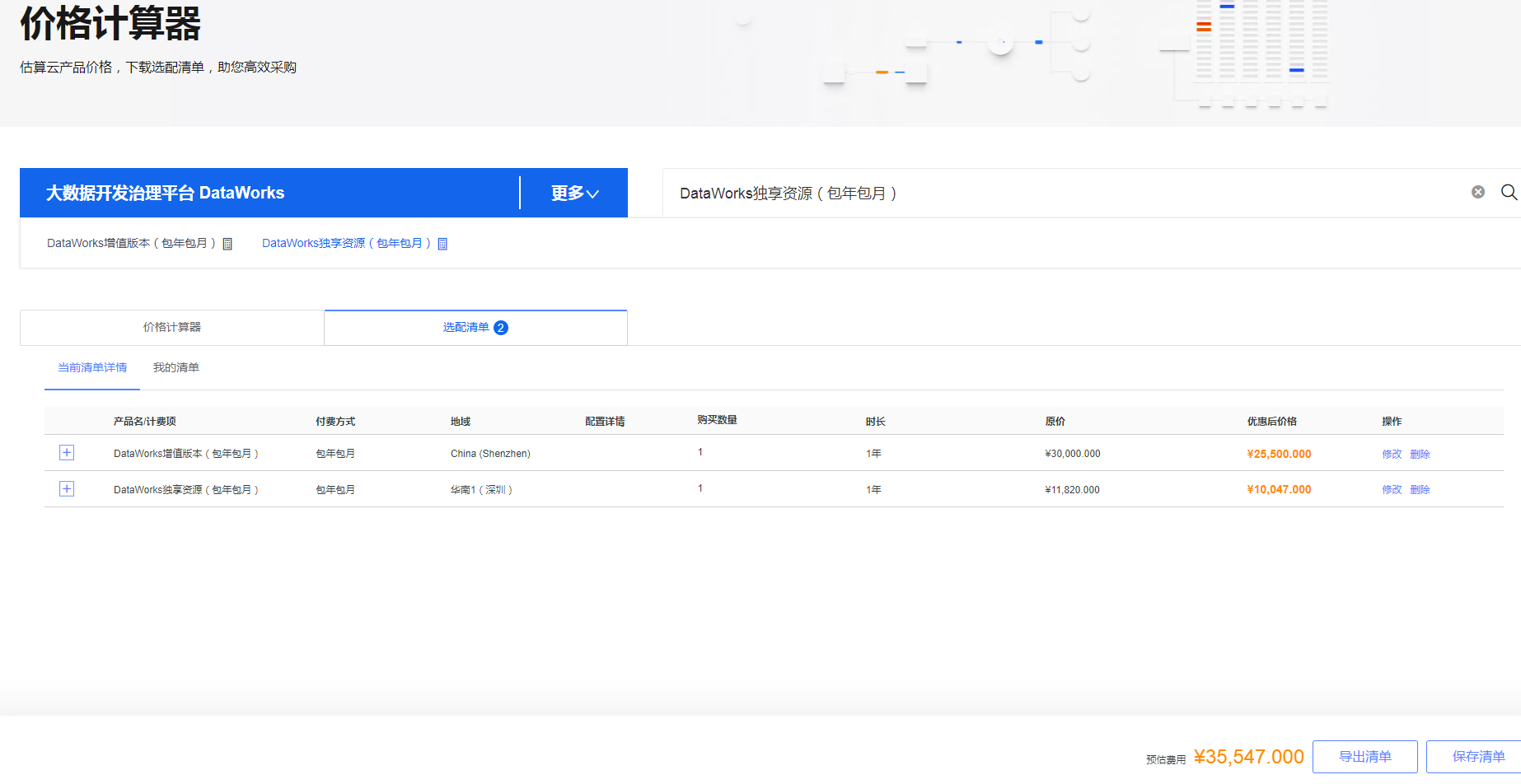Expand the DataWorks独享资源 row with plus
1521x784 pixels.
(67, 489)
